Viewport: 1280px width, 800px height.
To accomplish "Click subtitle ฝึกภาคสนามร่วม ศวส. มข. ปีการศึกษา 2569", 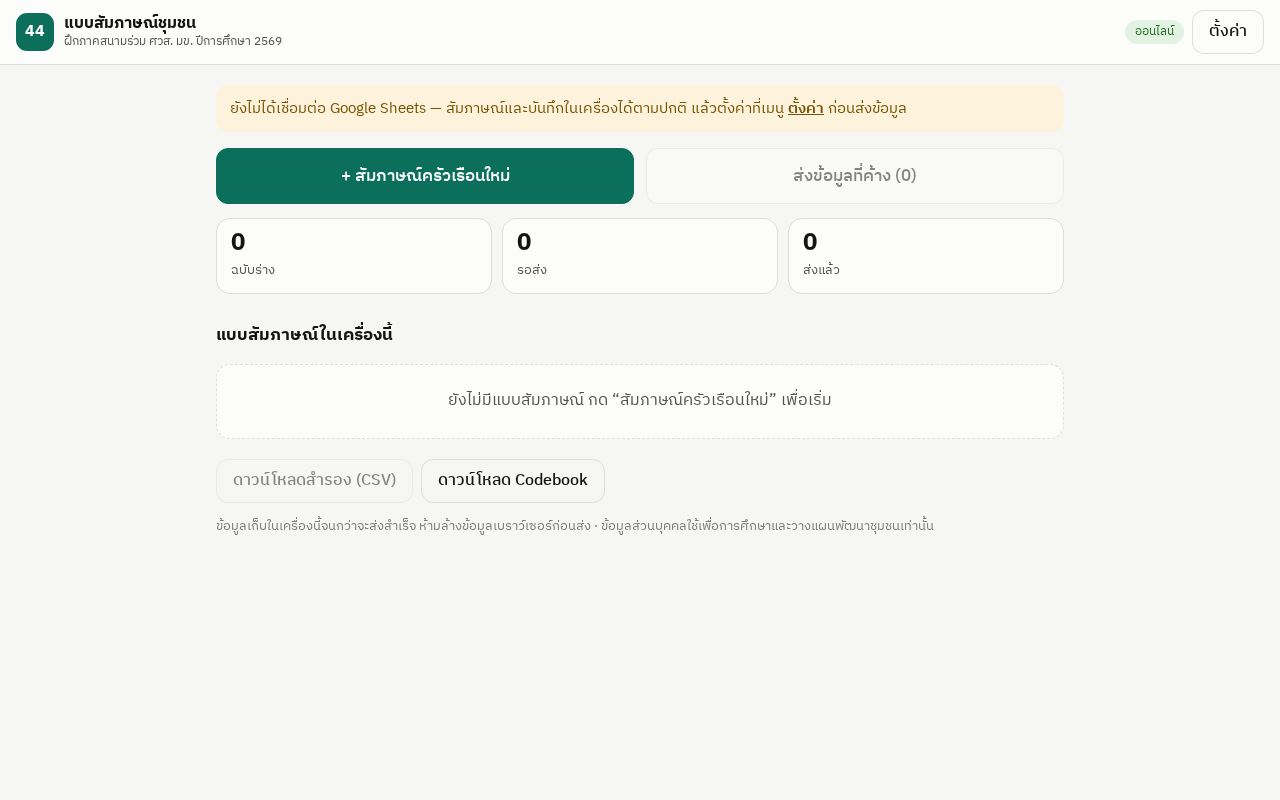I will click(x=173, y=42).
